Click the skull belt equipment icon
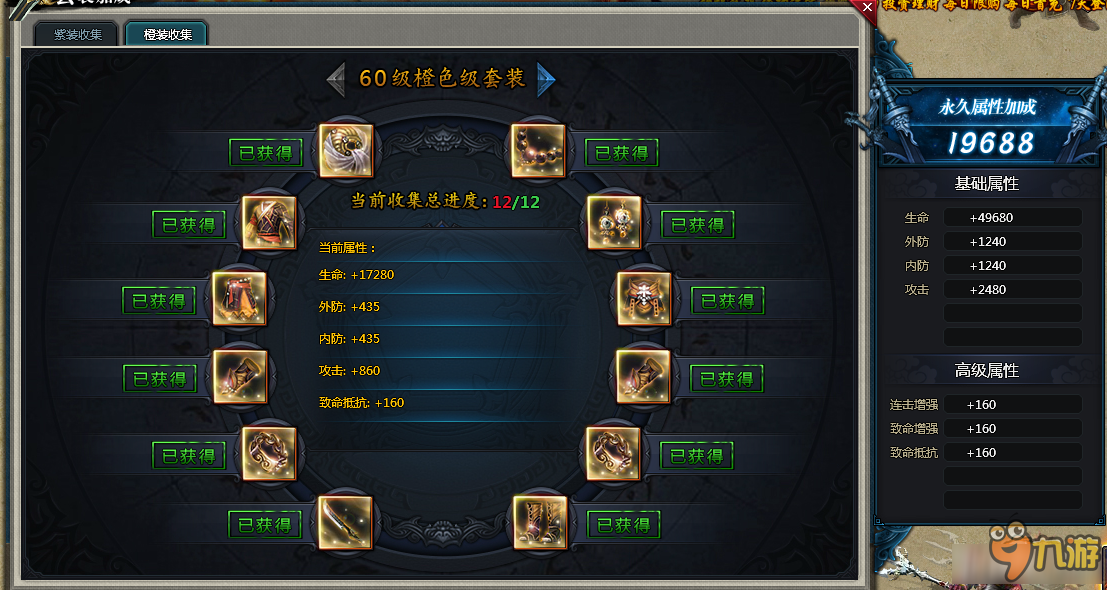1107x590 pixels. (x=645, y=299)
